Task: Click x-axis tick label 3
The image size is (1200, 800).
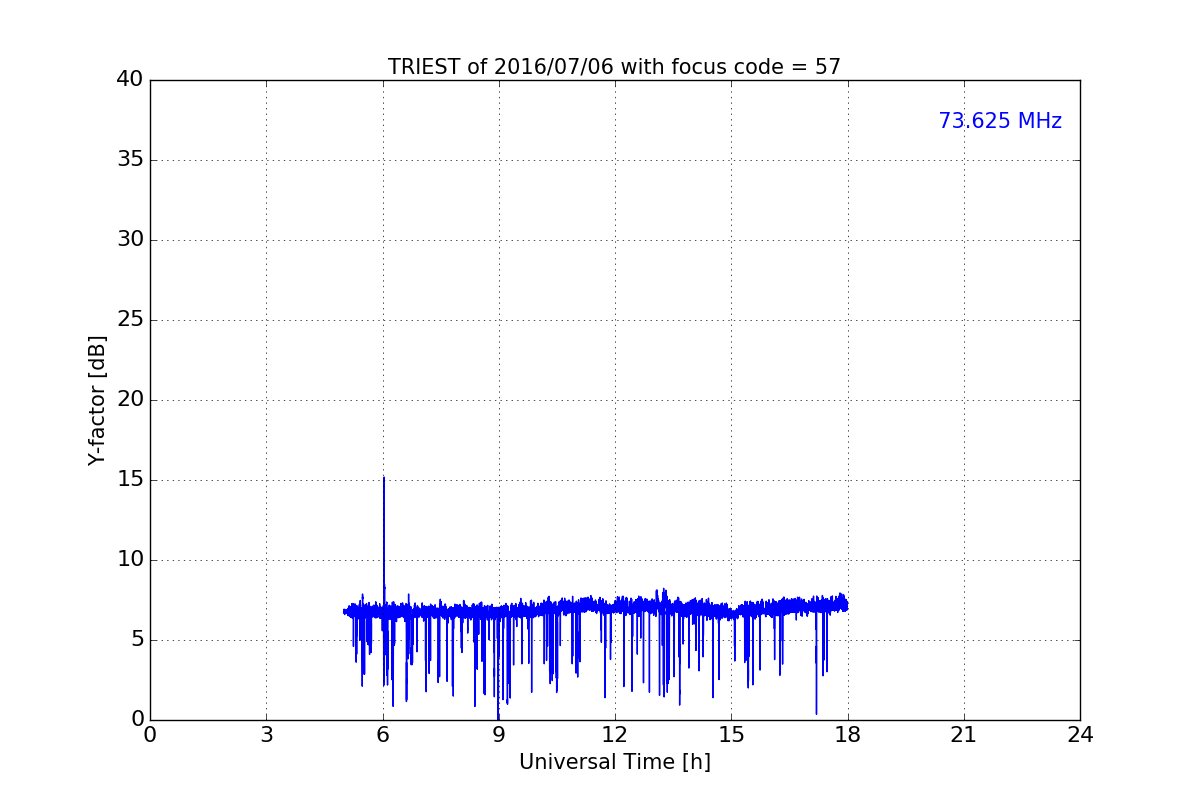Action: (266, 735)
